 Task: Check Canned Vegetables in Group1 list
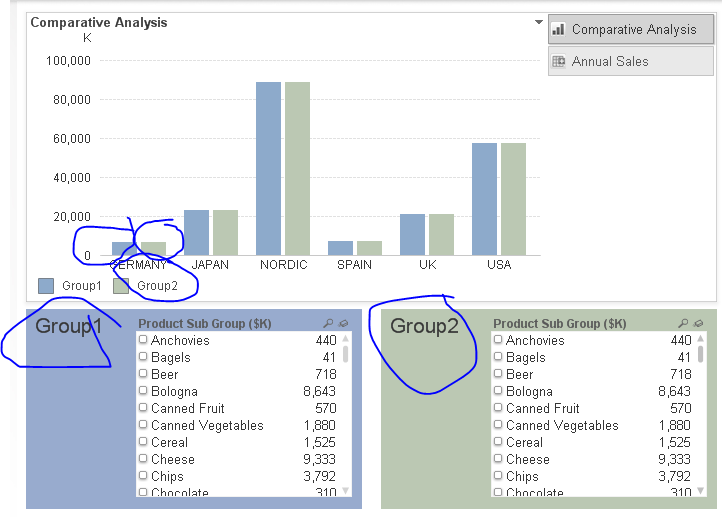tap(143, 425)
